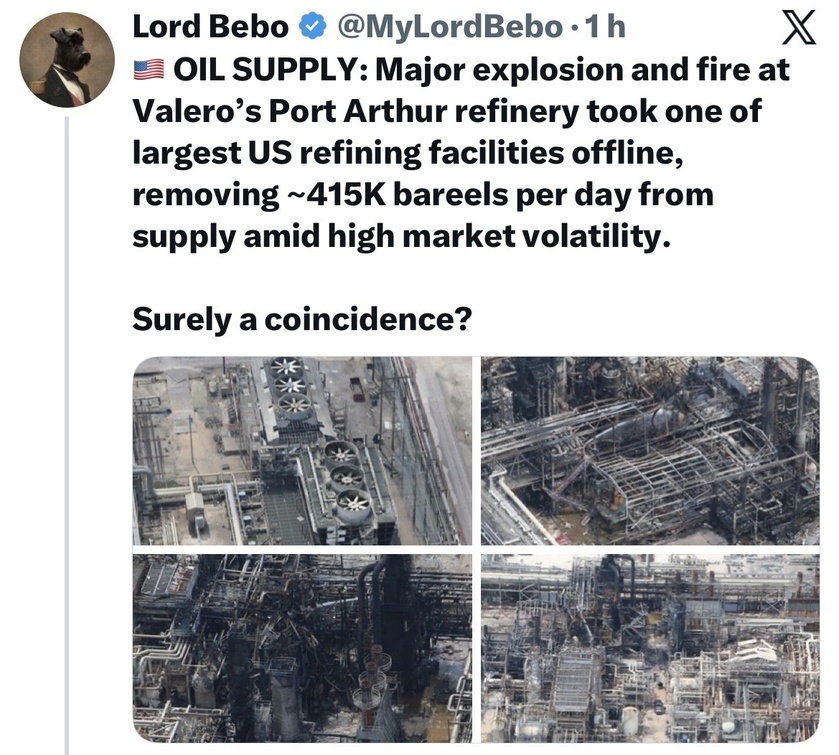
Task: Open the bottom-right damaged refinery photo
Action: tap(649, 635)
